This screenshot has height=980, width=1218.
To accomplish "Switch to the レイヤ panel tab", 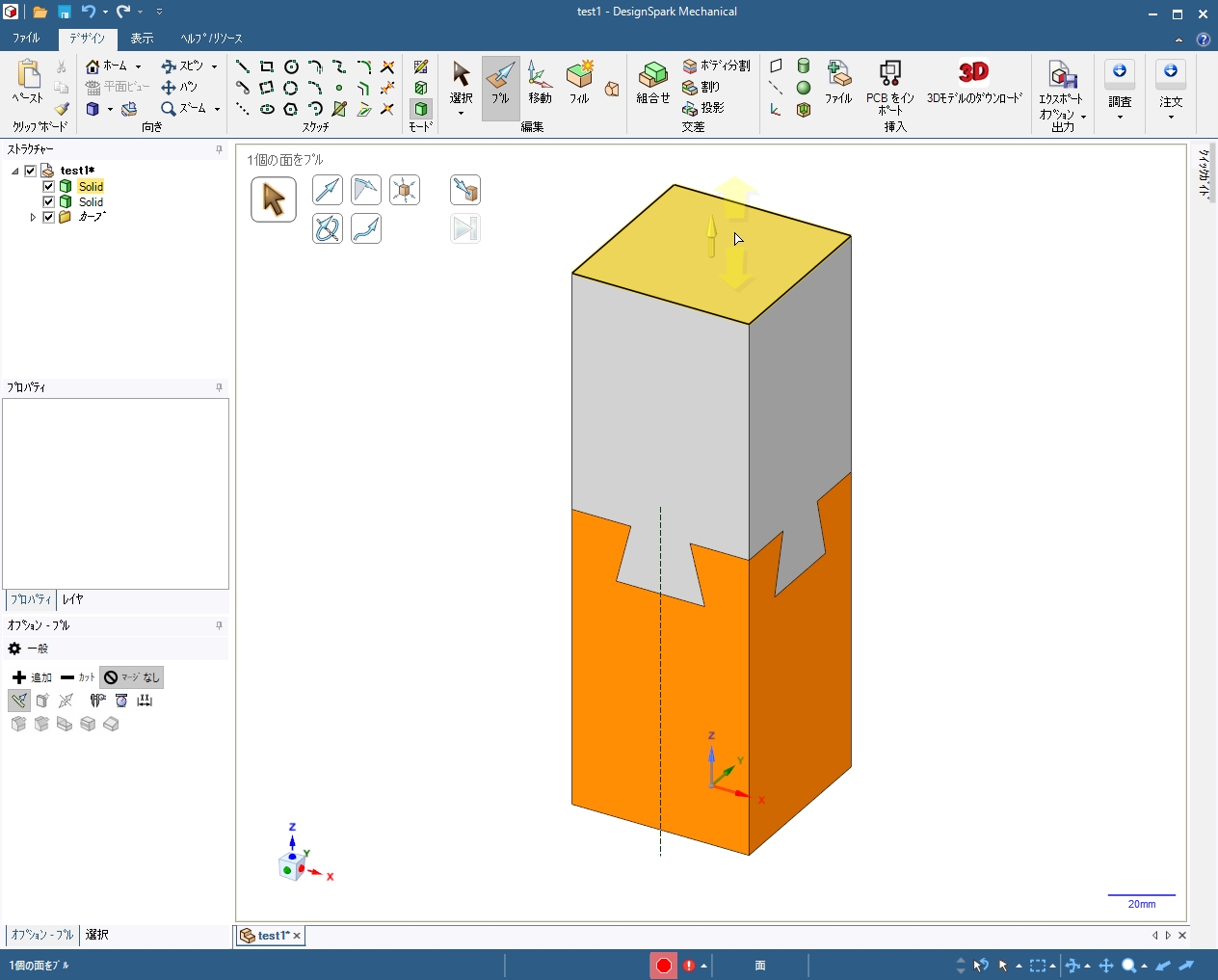I will pos(72,599).
